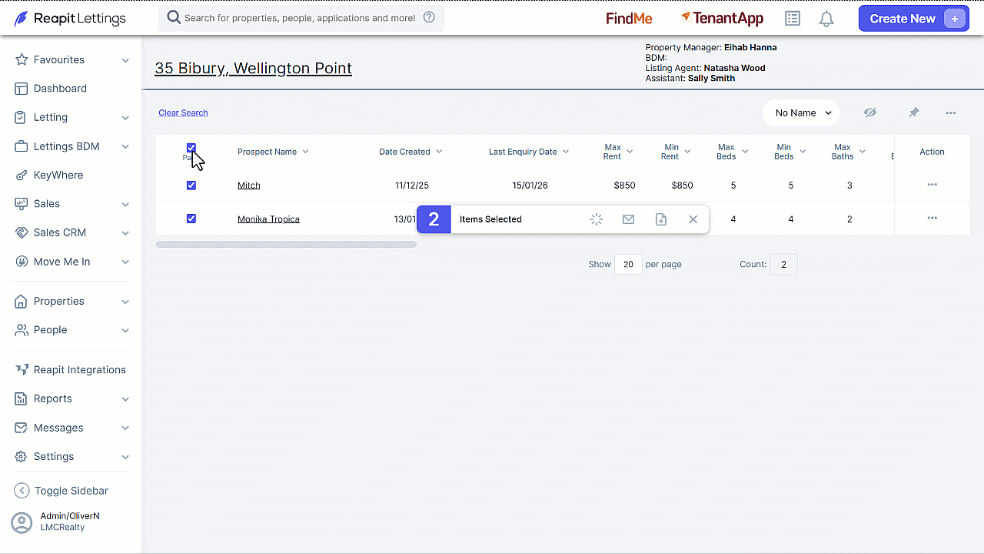Viewport: 984px width, 554px height.
Task: Open the No Name view dropdown
Action: coord(801,113)
